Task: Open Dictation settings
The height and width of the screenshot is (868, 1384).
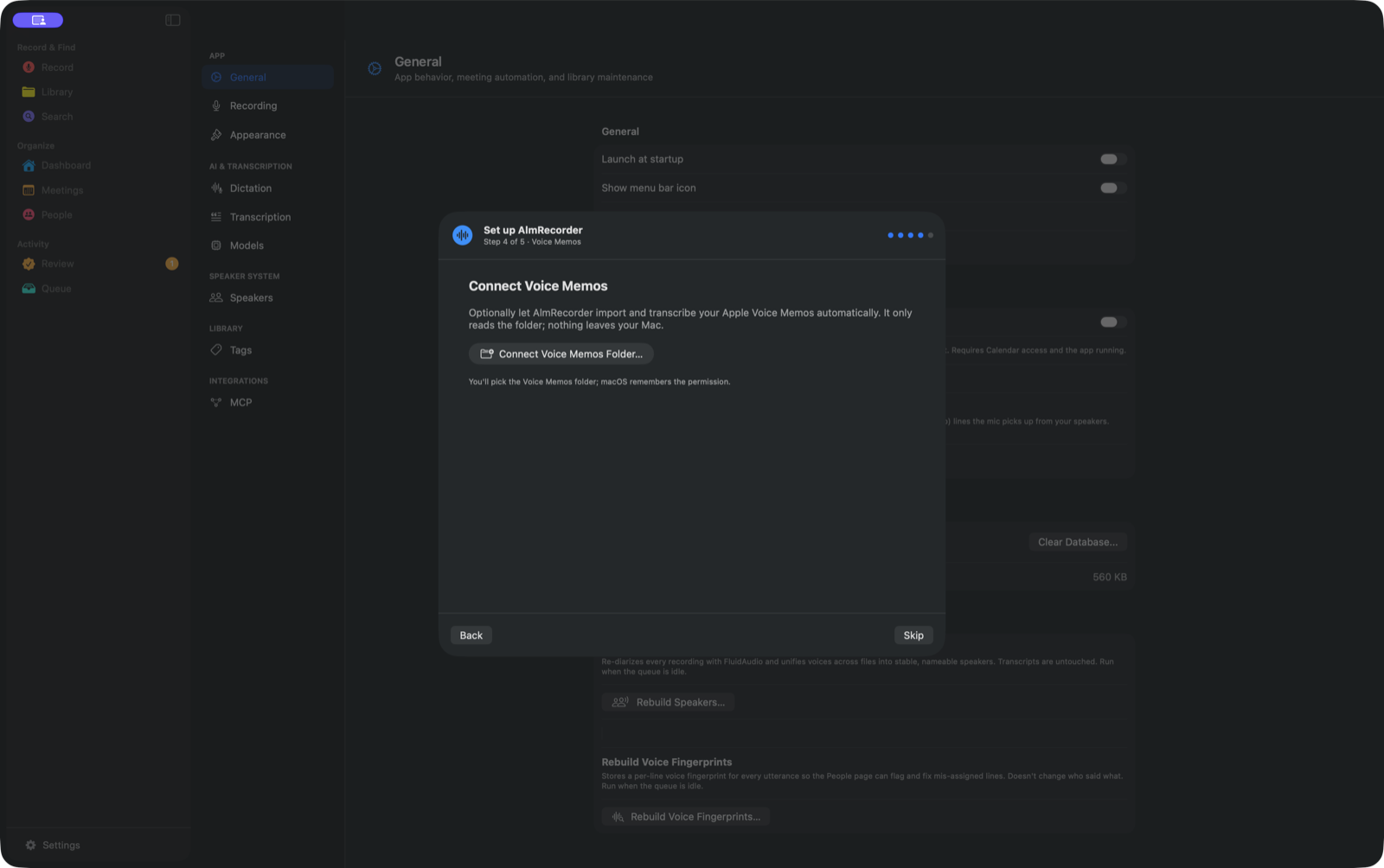Action: [268, 188]
